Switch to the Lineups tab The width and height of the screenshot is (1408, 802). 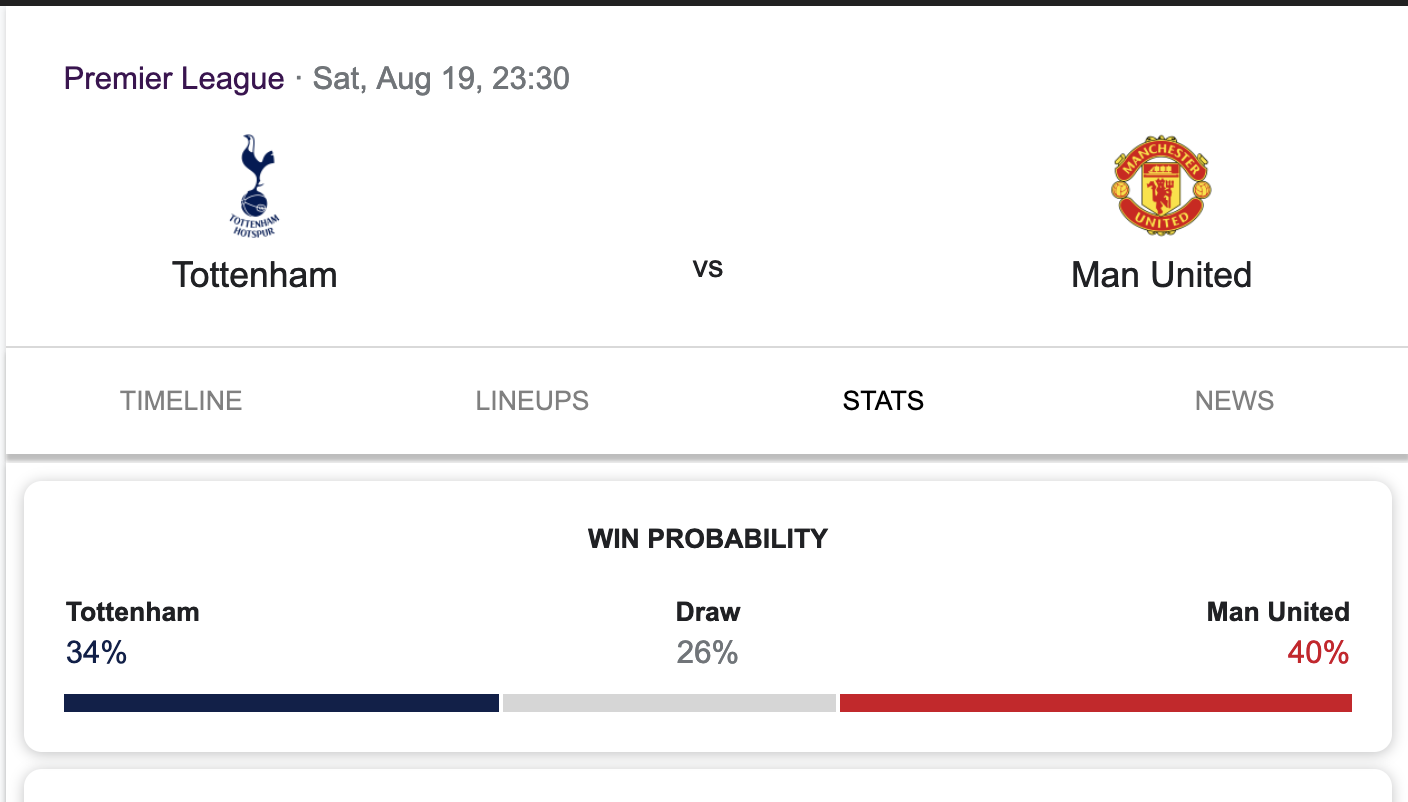[532, 401]
